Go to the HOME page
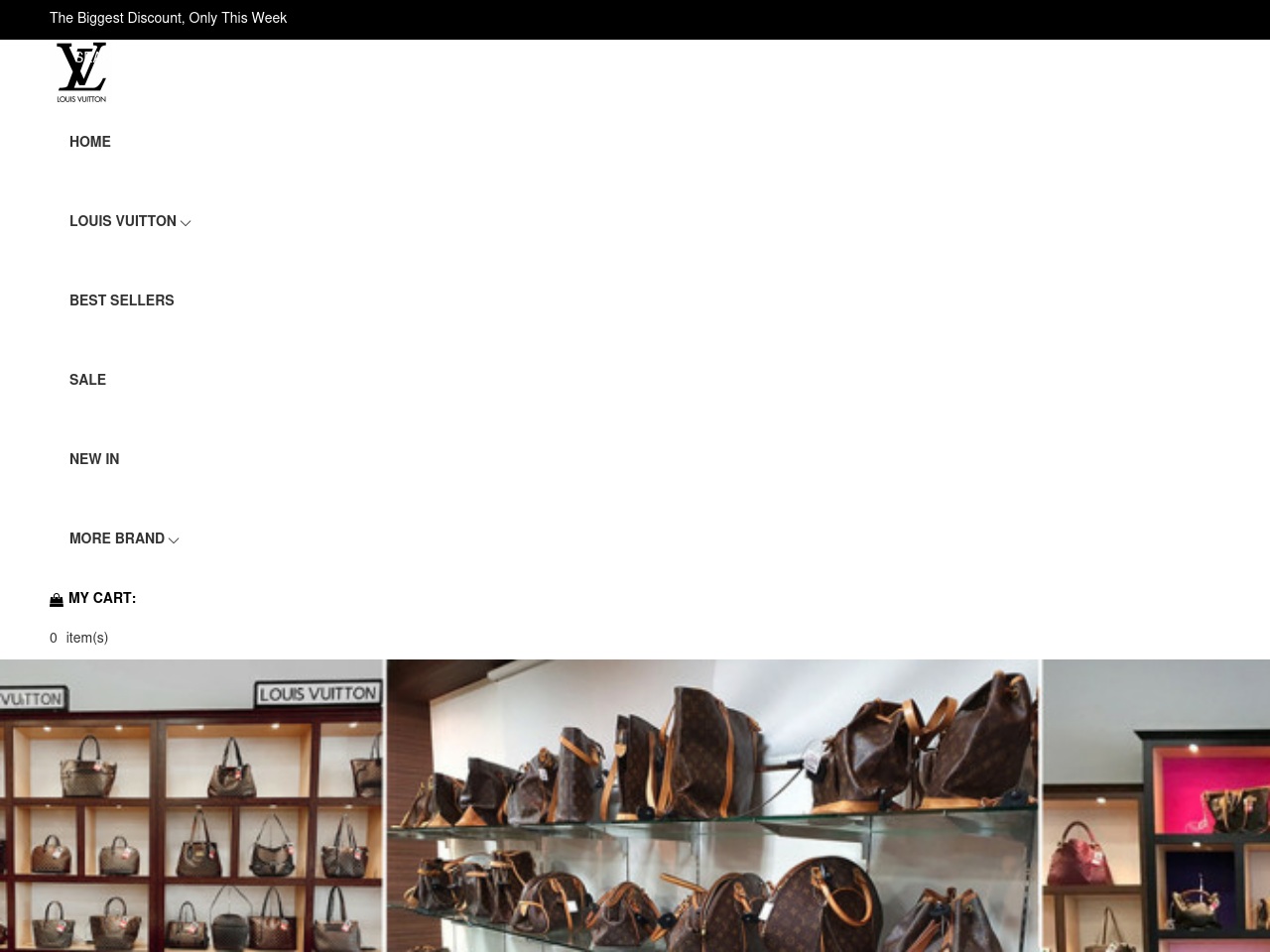This screenshot has width=1270, height=952. point(90,142)
